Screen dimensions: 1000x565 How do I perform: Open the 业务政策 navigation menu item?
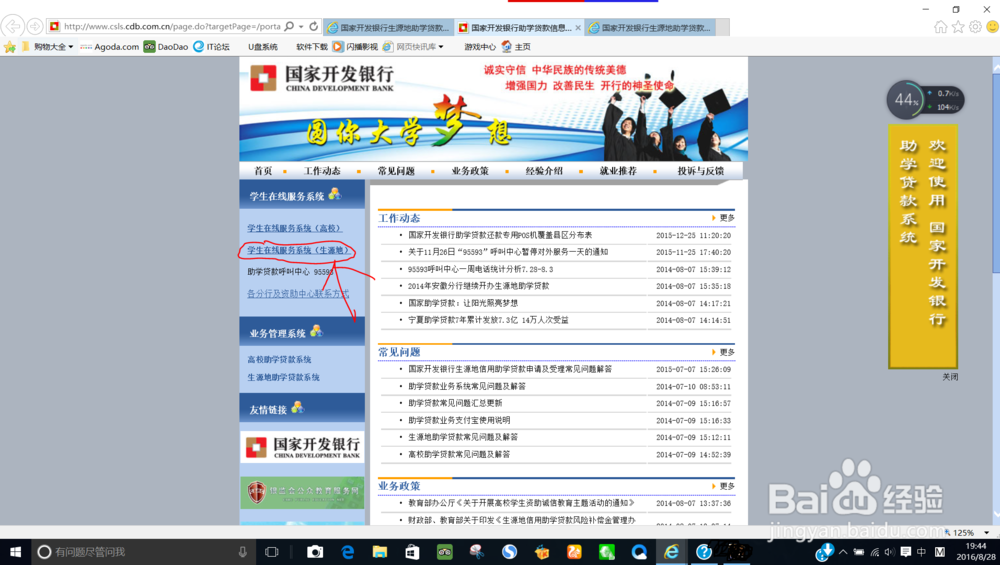point(470,171)
